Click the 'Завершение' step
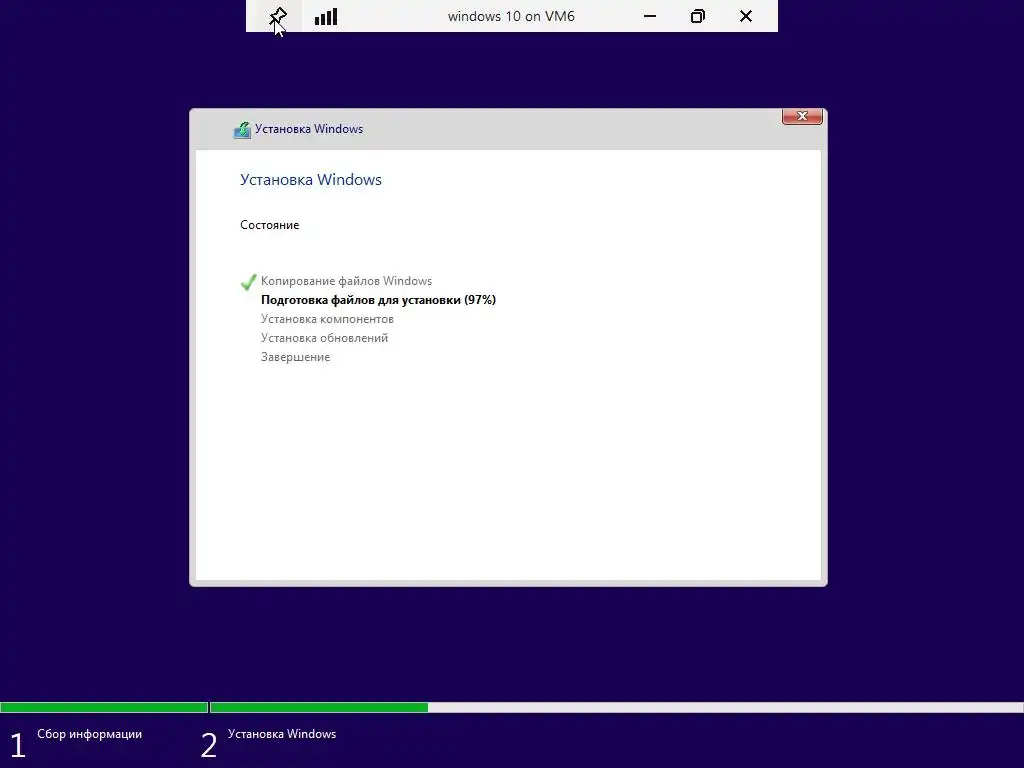Screen dimensions: 1024x768 pyautogui.click(x=295, y=357)
